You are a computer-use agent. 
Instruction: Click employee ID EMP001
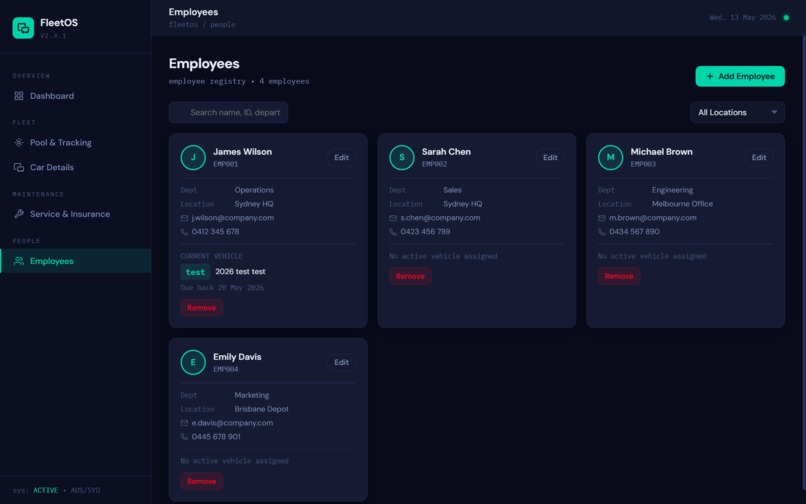(x=226, y=164)
